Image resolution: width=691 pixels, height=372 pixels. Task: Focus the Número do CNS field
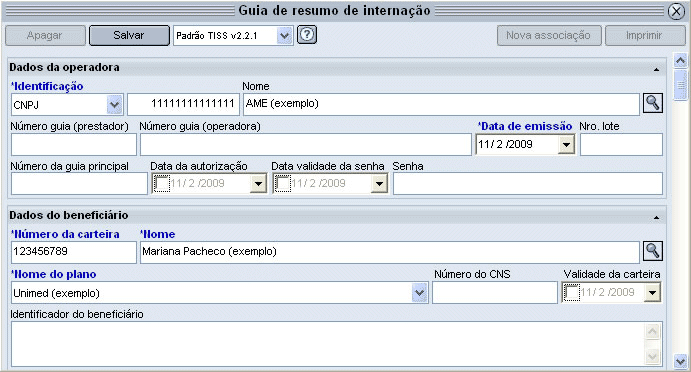click(x=495, y=293)
